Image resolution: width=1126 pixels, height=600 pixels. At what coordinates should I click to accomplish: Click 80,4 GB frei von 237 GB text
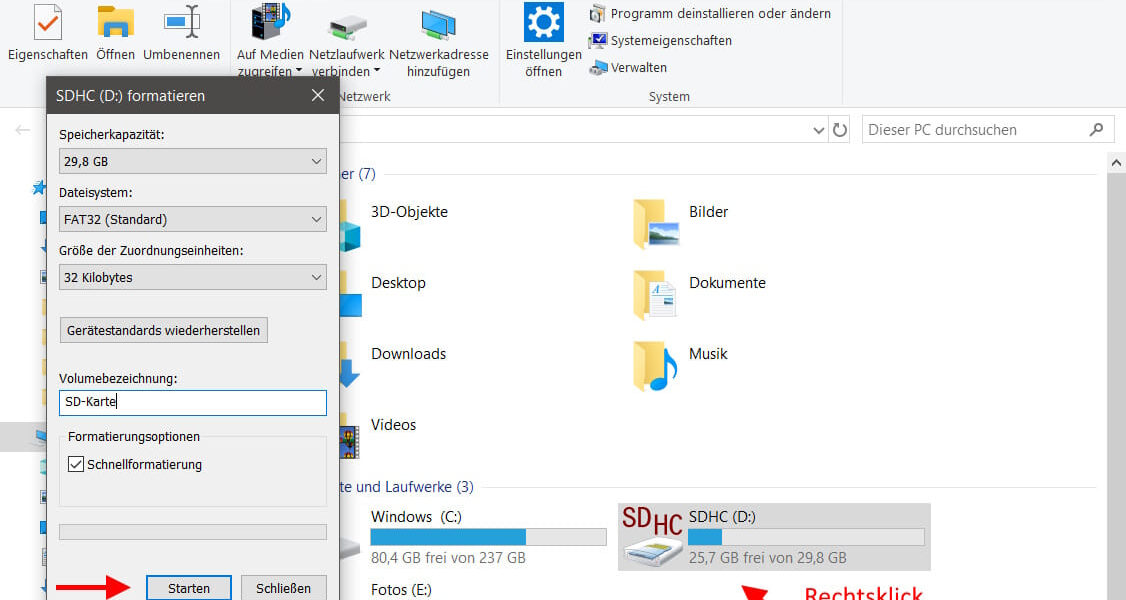pyautogui.click(x=448, y=558)
